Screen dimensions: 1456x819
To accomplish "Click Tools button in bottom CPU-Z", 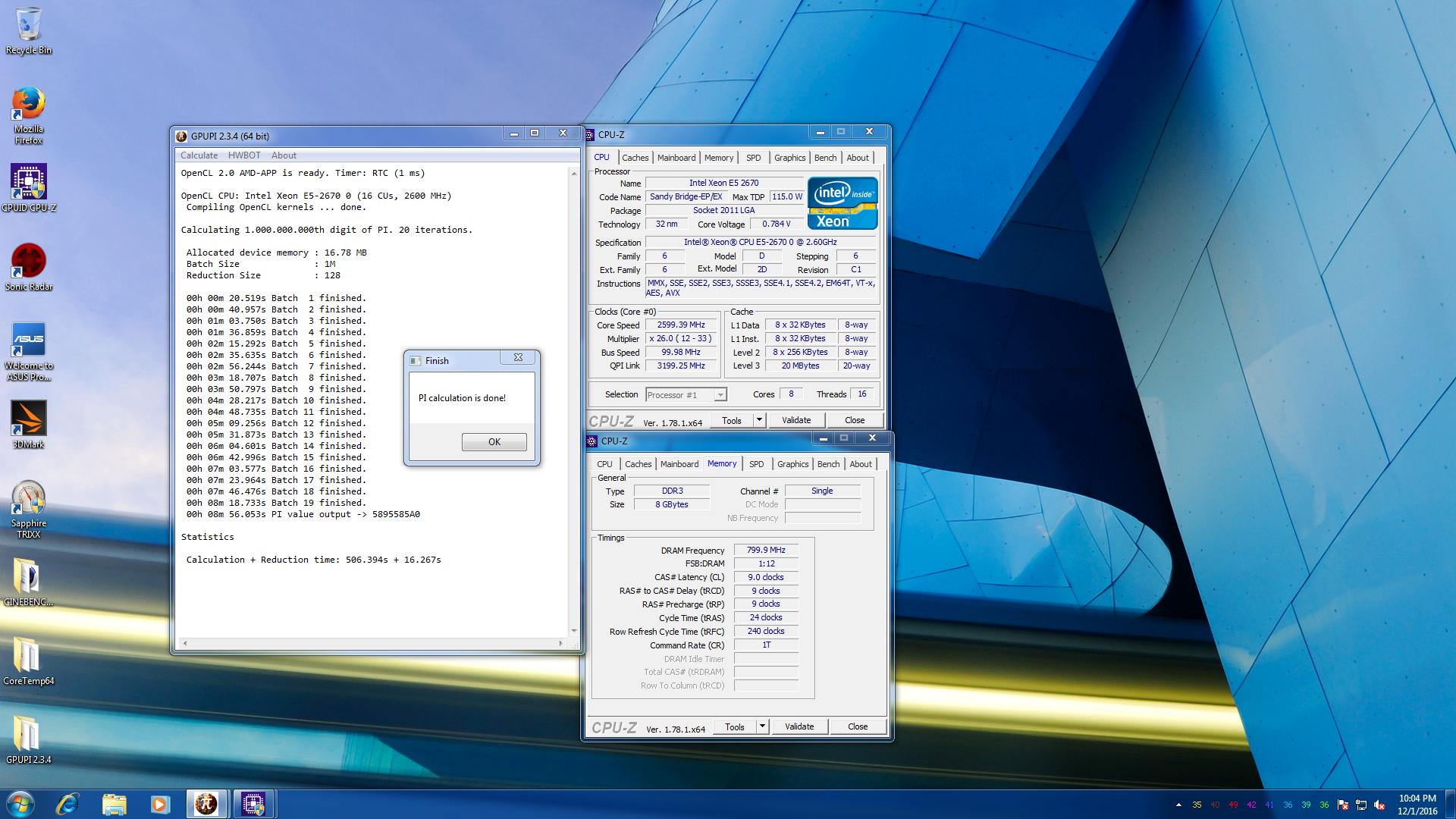I will [x=734, y=727].
